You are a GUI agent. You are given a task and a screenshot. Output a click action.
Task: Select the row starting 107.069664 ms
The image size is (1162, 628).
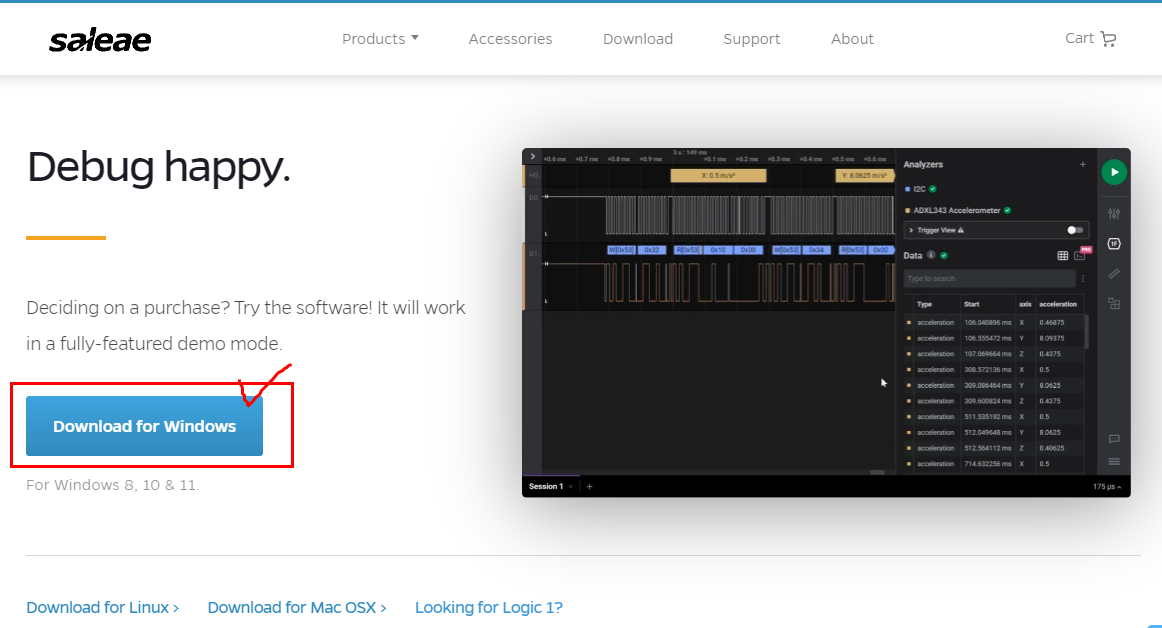point(994,354)
